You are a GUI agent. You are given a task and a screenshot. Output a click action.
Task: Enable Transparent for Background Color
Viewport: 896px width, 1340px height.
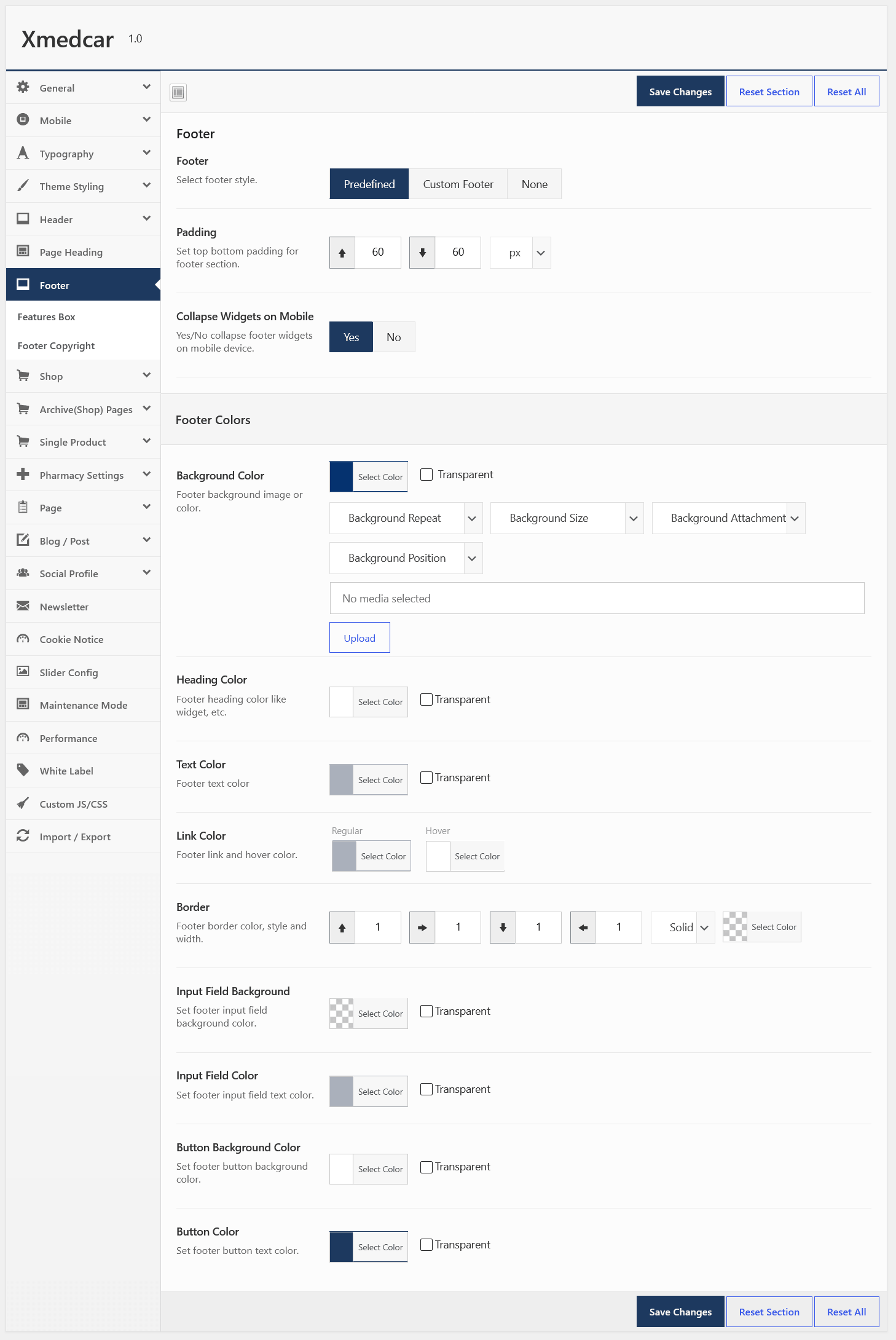(426, 475)
